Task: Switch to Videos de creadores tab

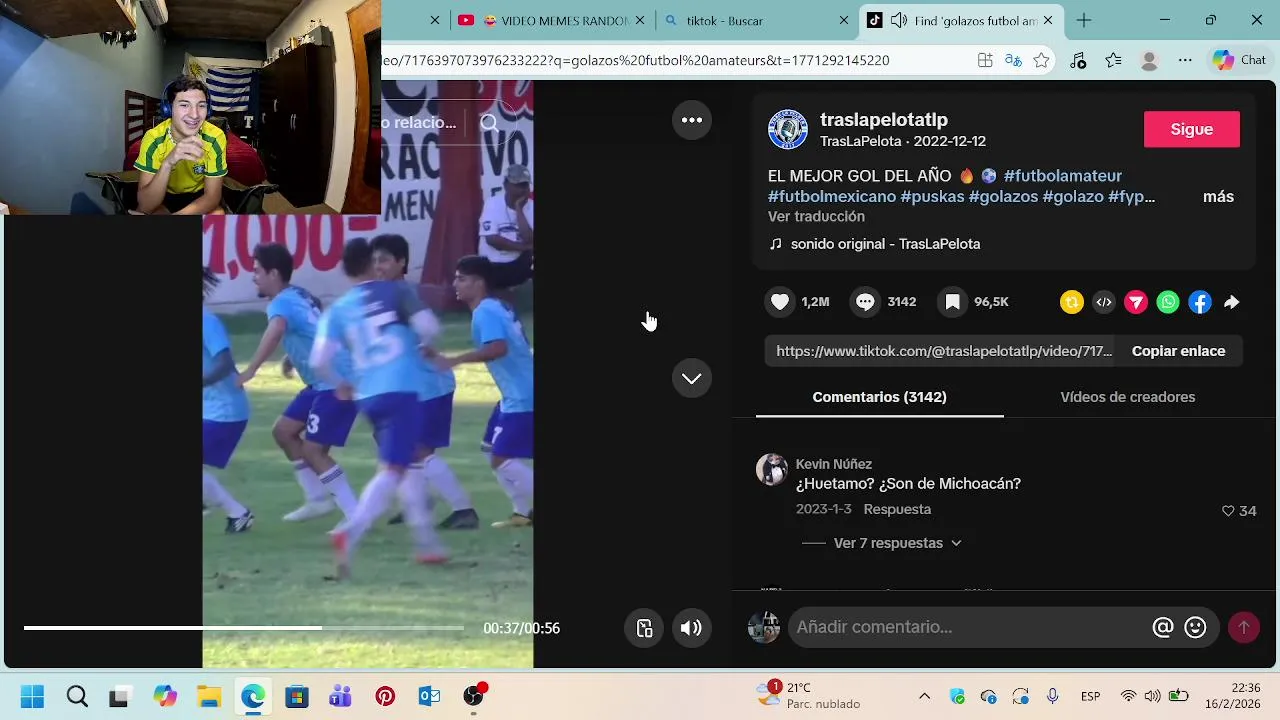Action: (1128, 397)
